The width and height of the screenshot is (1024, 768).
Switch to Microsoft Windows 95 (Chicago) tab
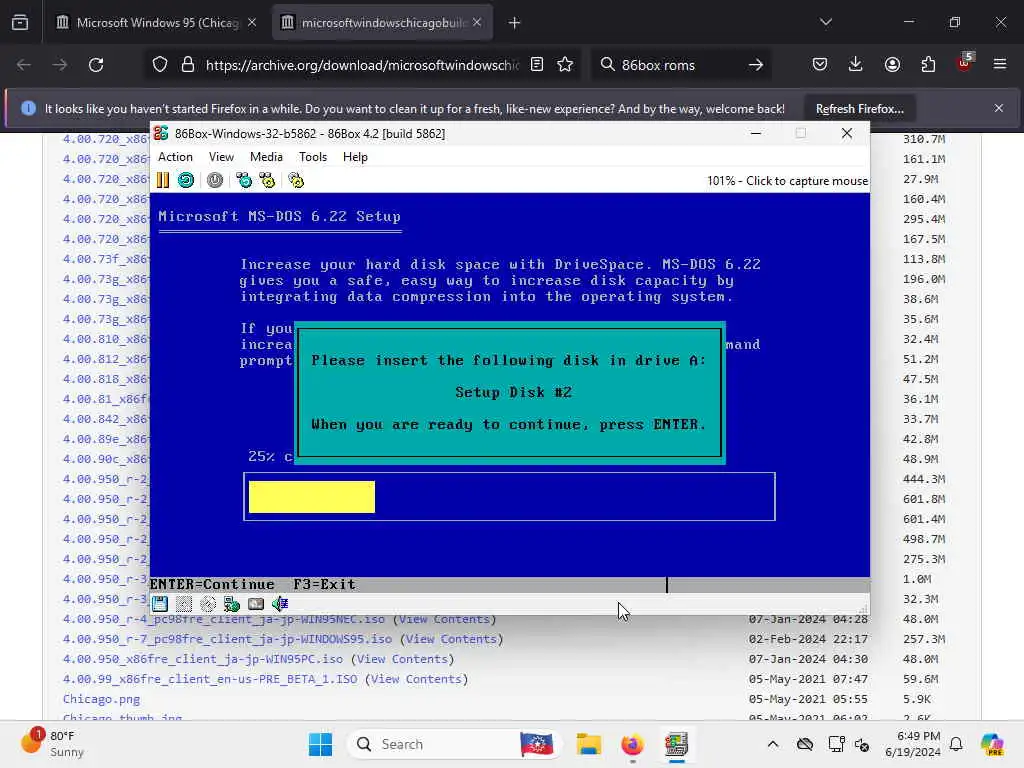point(157,23)
